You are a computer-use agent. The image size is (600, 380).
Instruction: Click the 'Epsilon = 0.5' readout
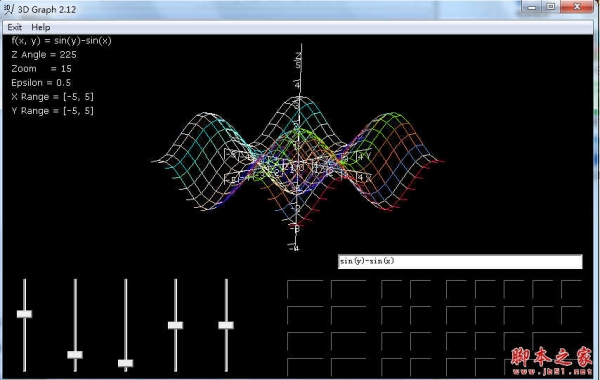pyautogui.click(x=41, y=83)
